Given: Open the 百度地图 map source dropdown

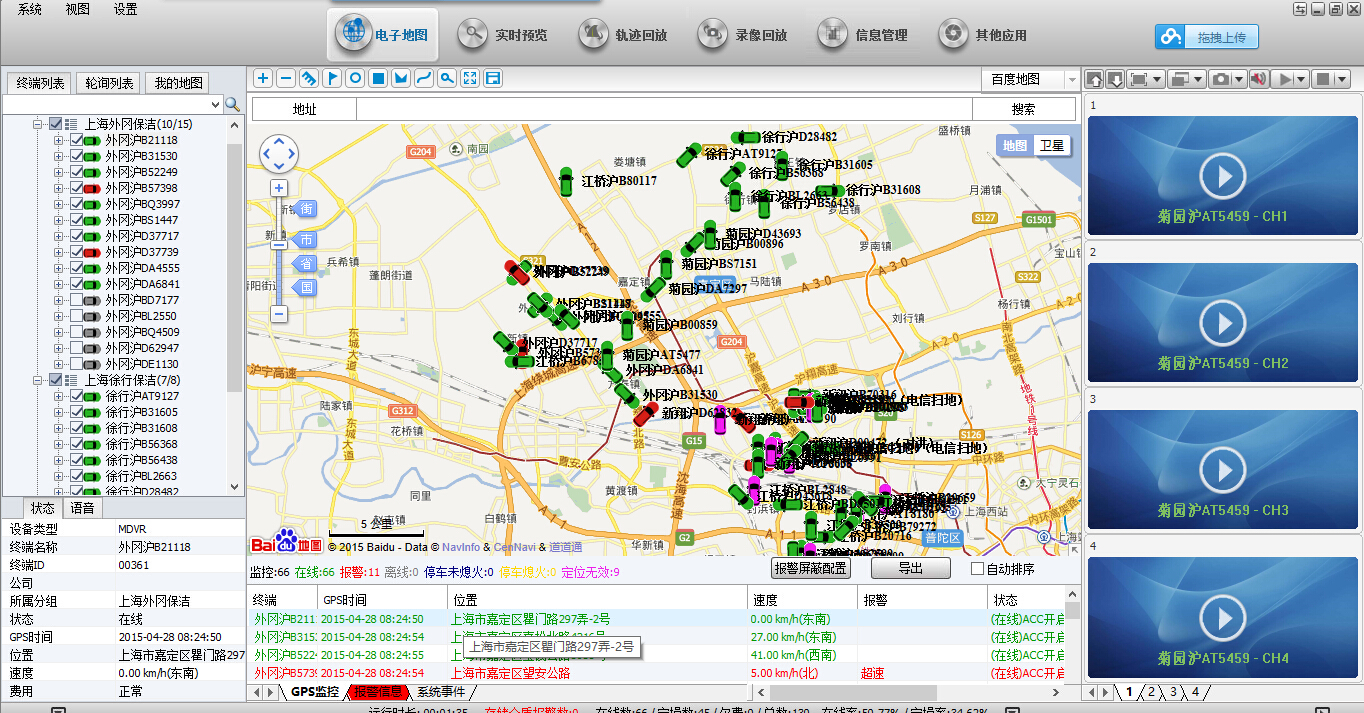Looking at the screenshot, I should [x=1071, y=79].
